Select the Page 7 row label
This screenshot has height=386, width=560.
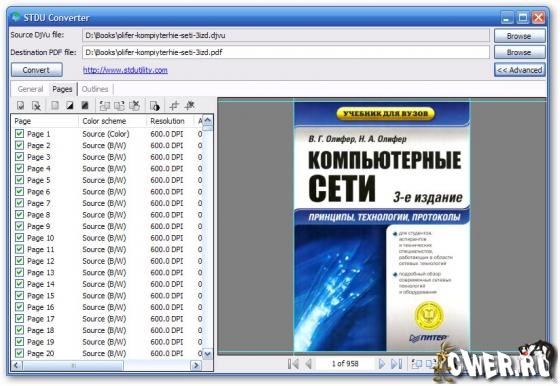(x=39, y=203)
